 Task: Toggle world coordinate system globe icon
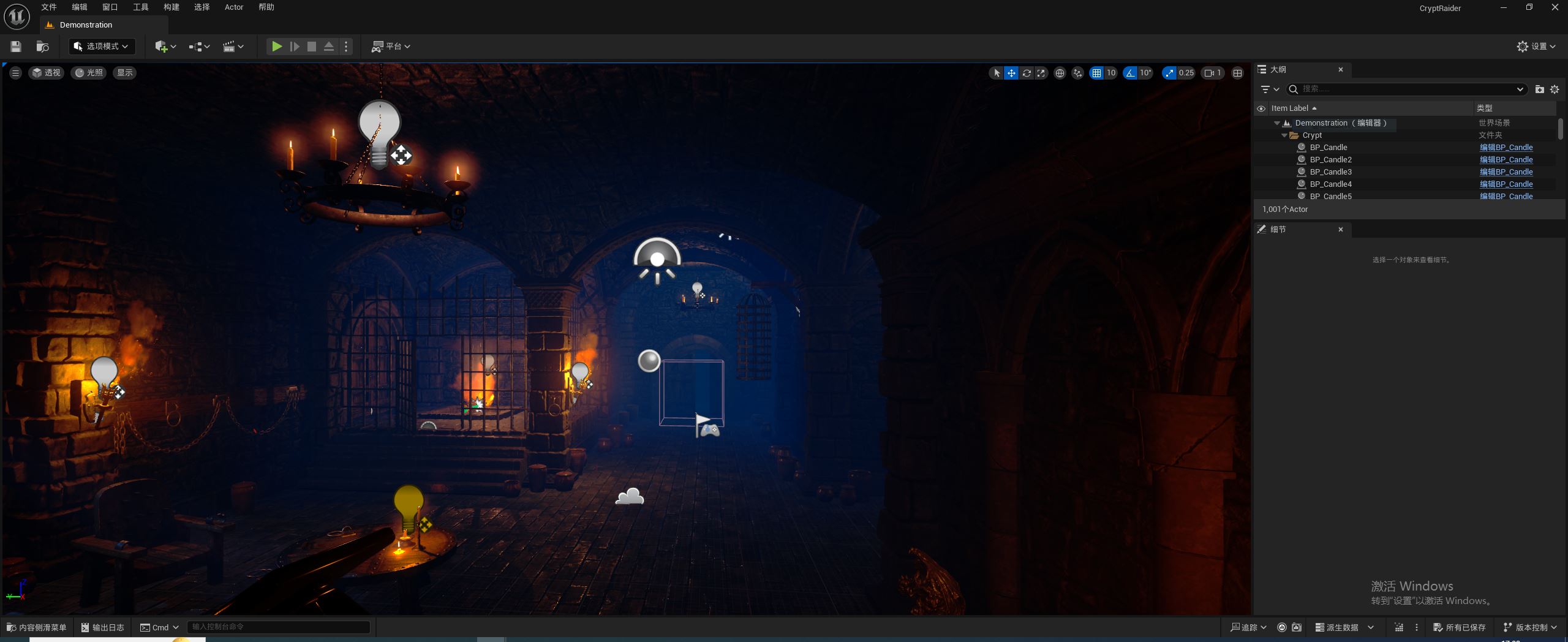1060,73
